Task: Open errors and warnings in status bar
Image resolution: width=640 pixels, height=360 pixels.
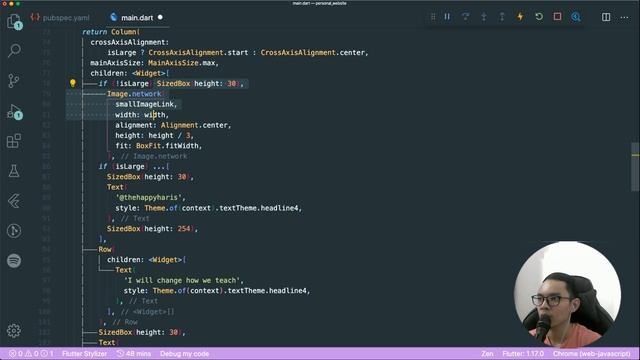Action: [x=31, y=354]
